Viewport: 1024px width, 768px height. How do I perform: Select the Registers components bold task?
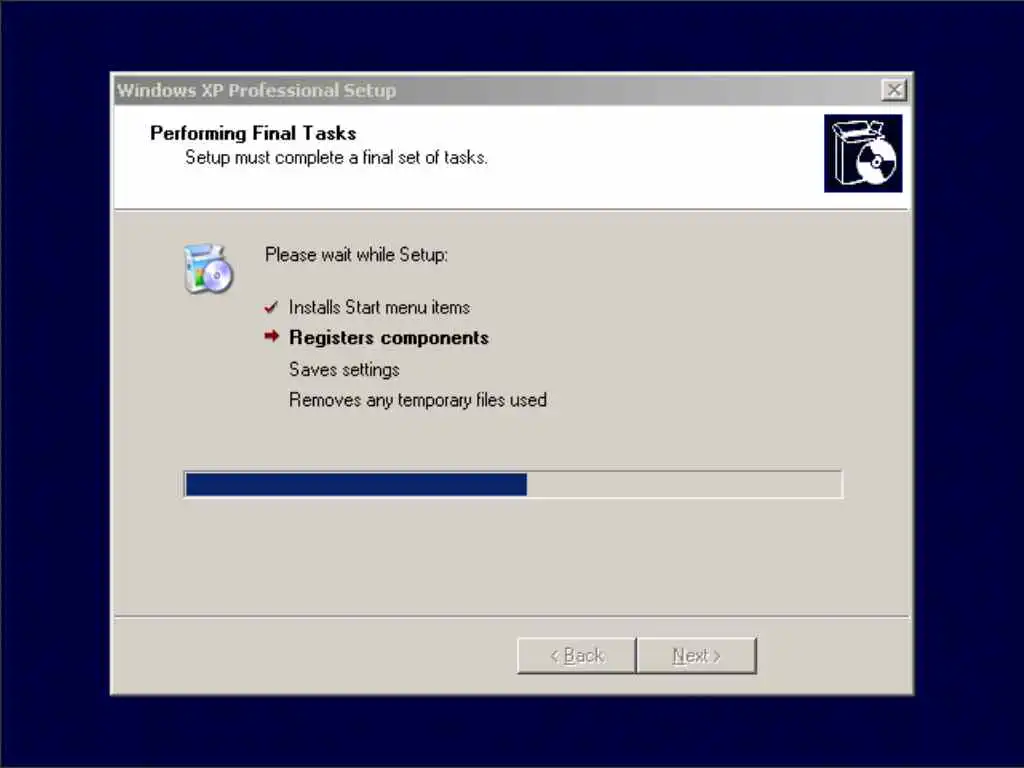point(389,338)
